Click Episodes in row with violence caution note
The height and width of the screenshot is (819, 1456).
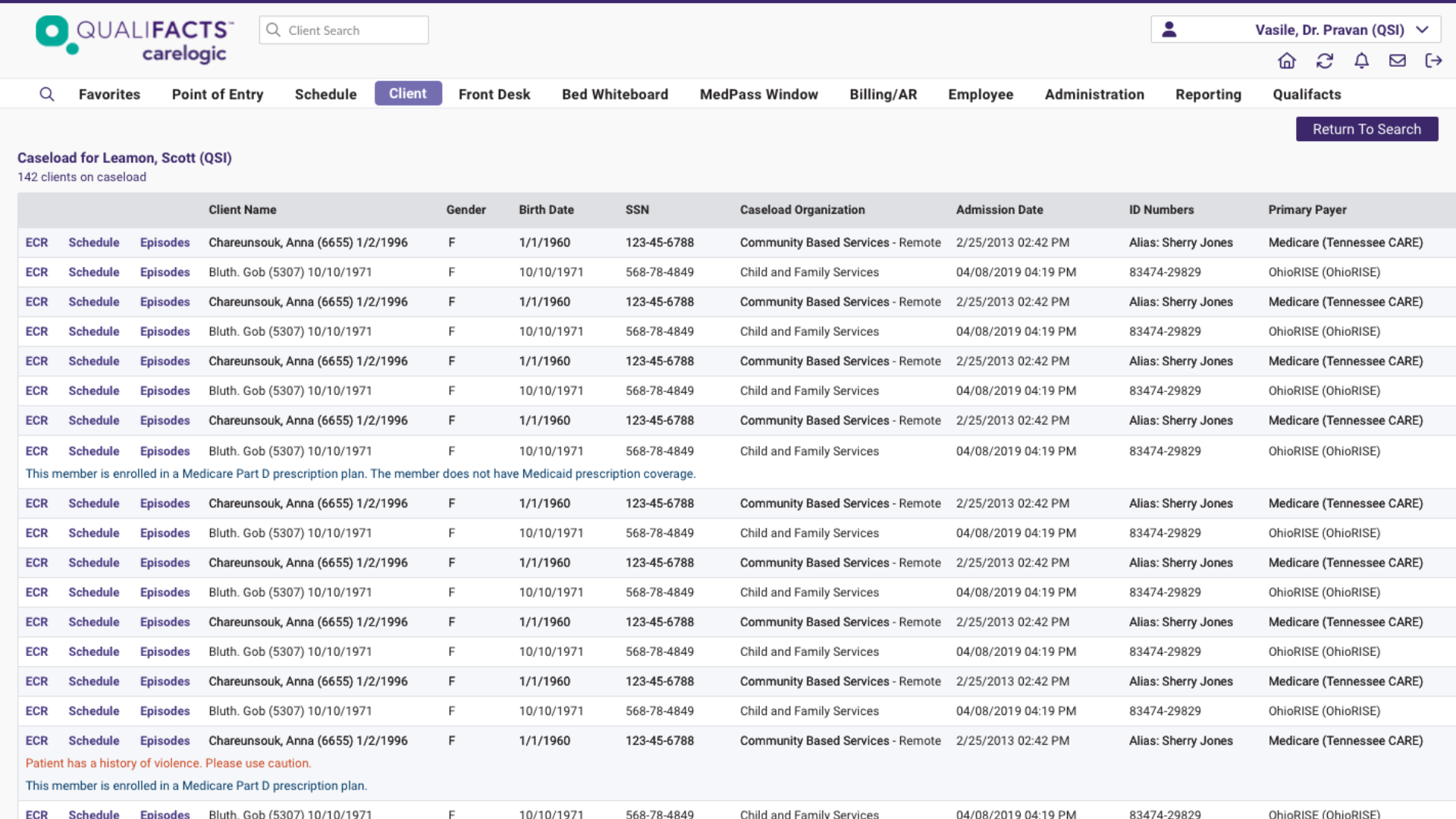[x=165, y=741]
